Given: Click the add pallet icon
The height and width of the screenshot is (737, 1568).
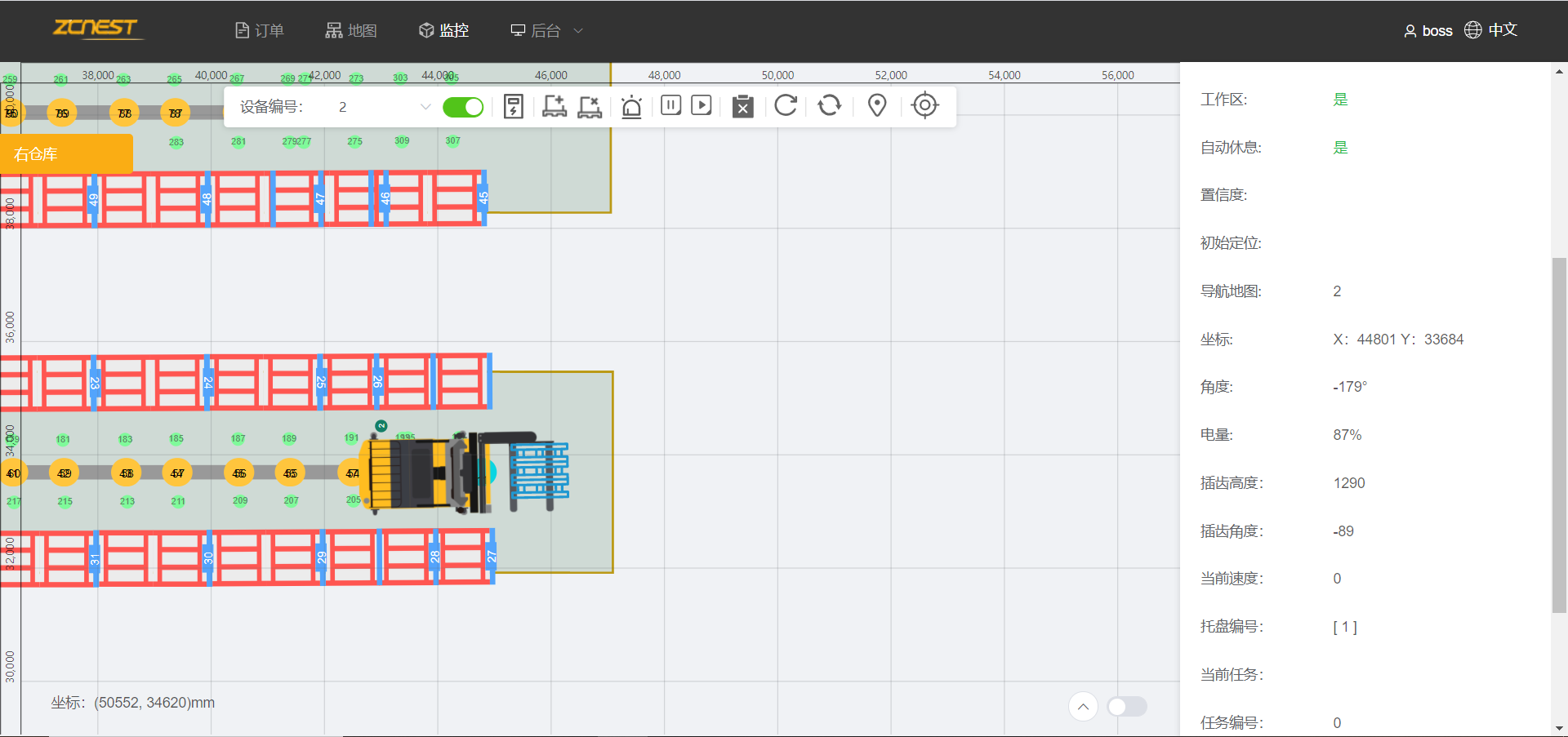Looking at the screenshot, I should pos(555,106).
